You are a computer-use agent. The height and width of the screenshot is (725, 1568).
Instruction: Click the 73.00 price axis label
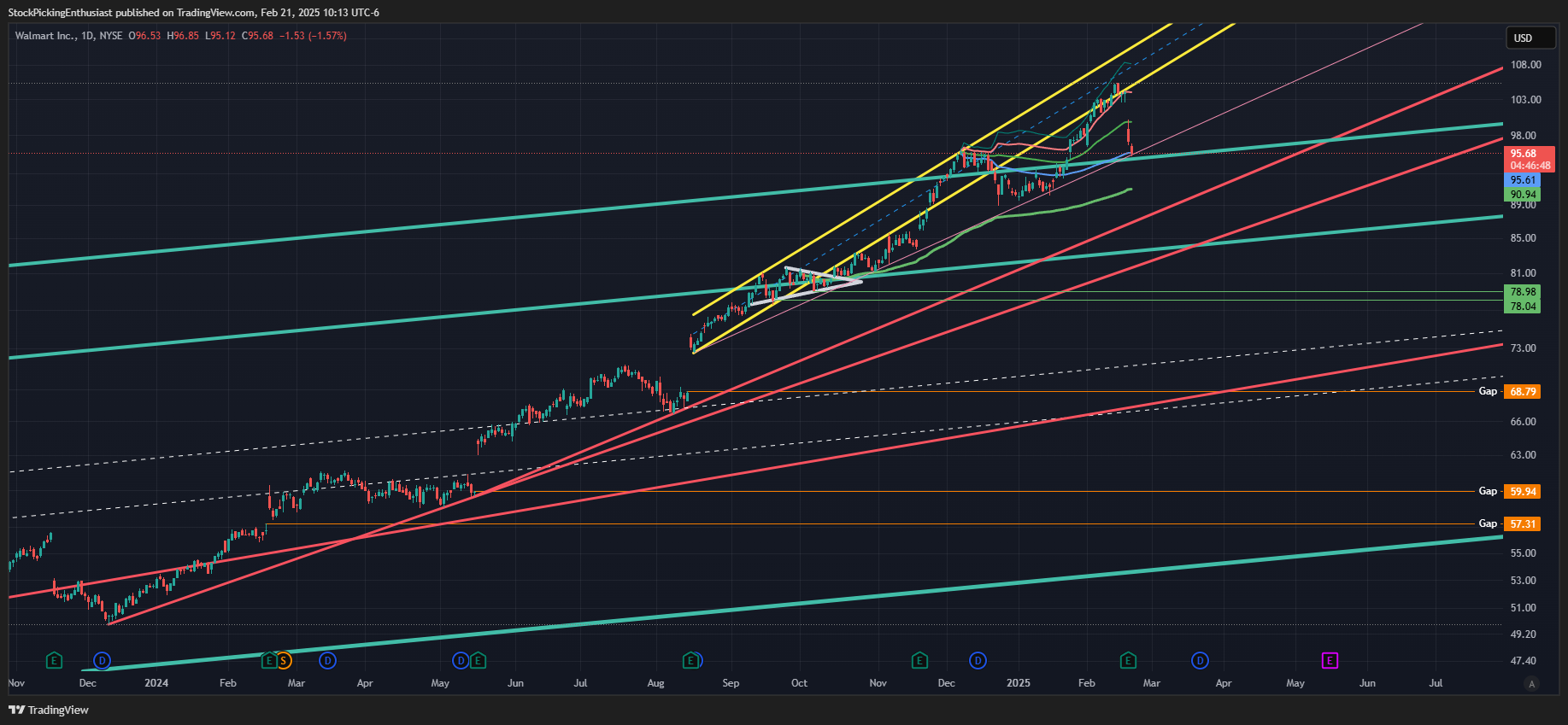click(x=1524, y=348)
